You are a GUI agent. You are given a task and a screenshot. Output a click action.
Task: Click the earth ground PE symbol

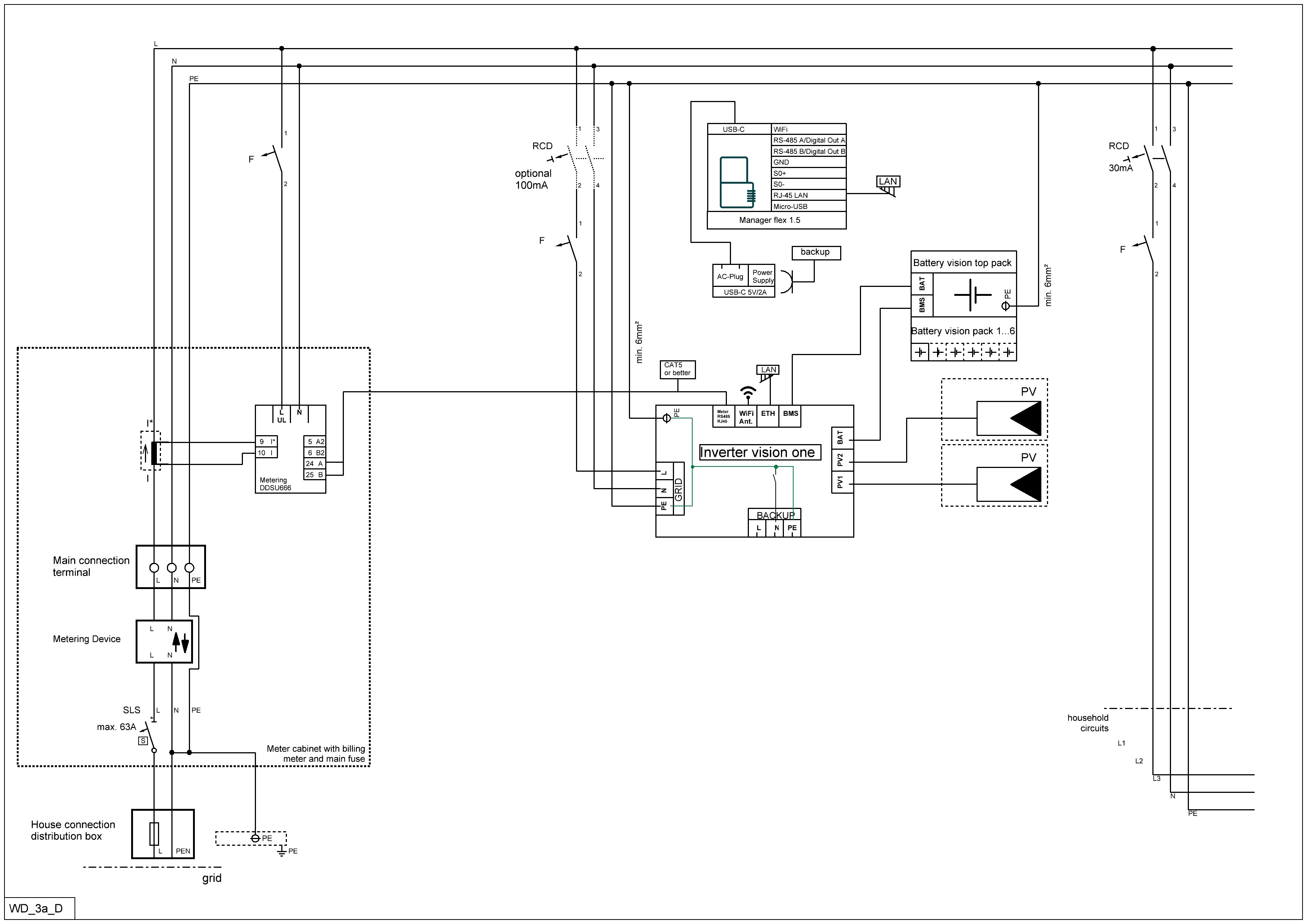pyautogui.click(x=282, y=852)
